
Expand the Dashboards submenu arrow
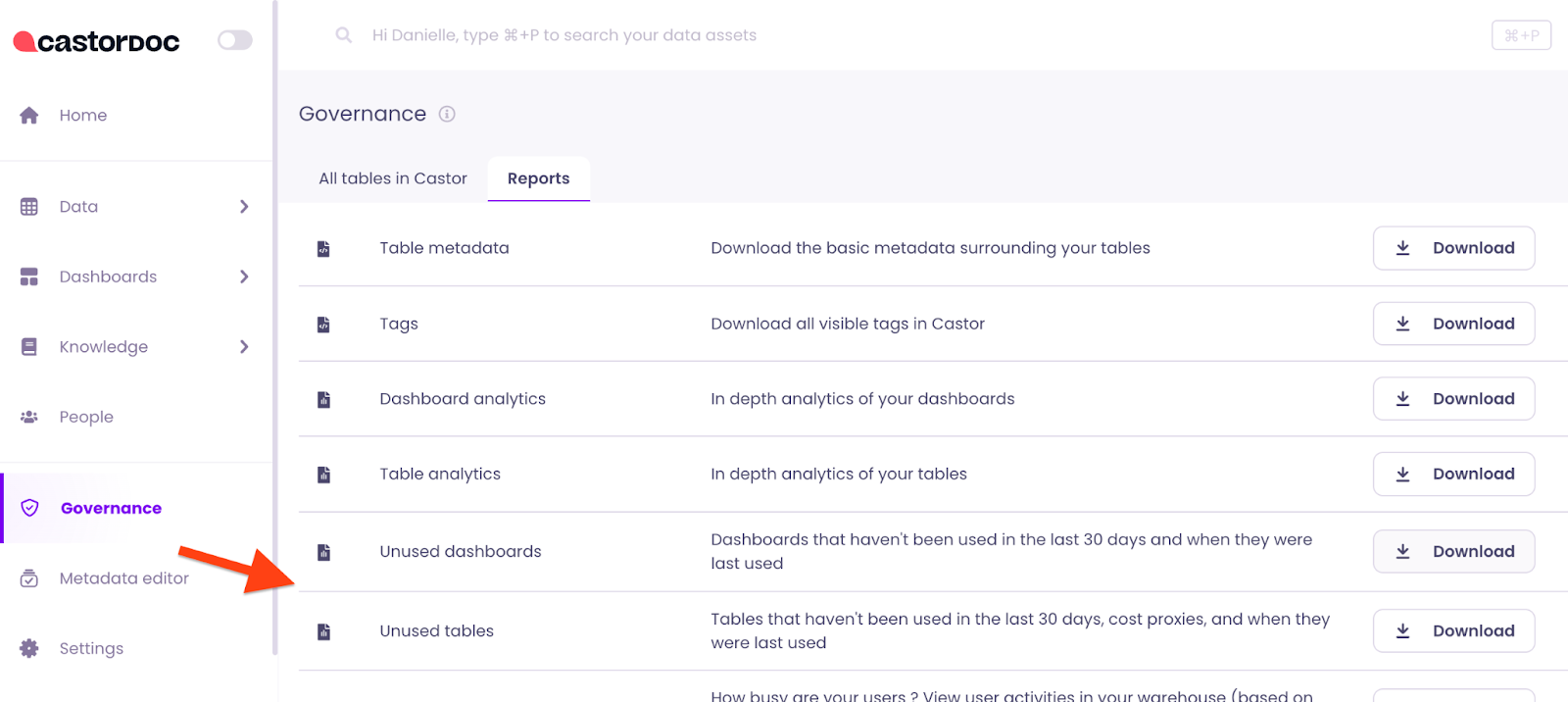[x=244, y=276]
